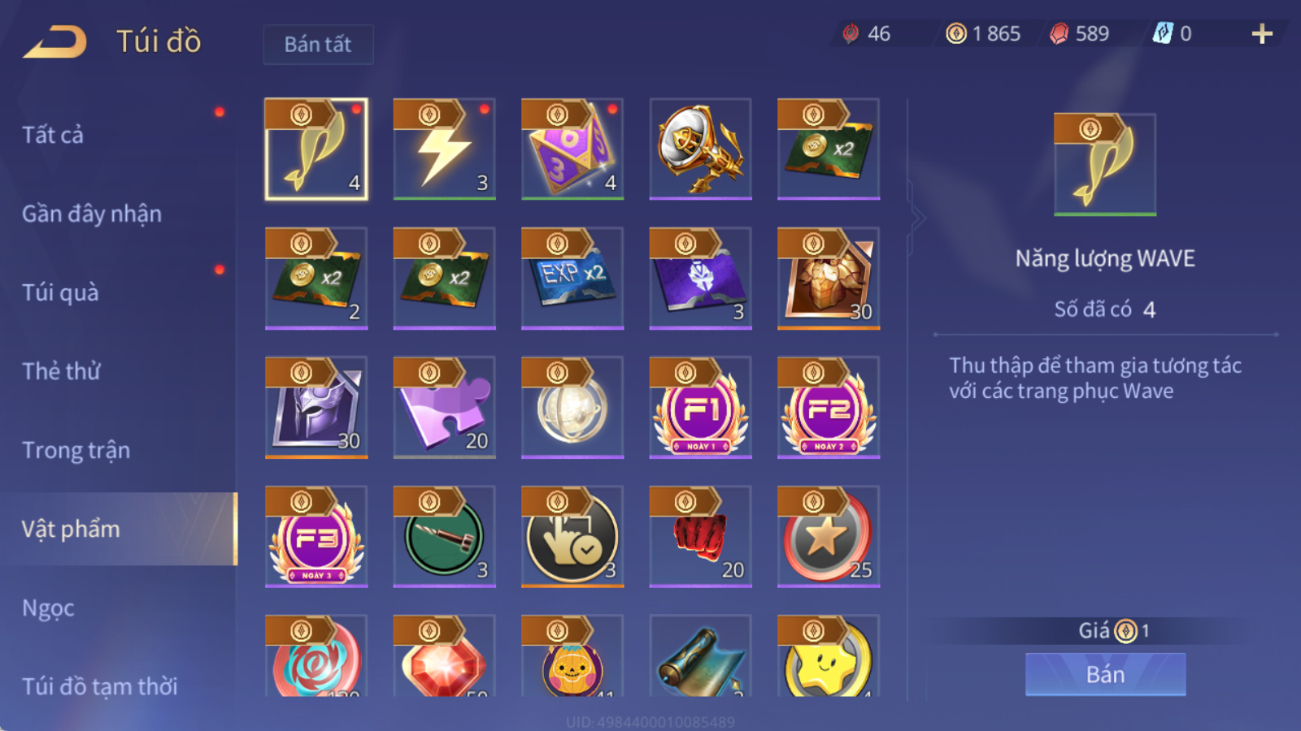Select the golden hammer shield item
The image size is (1301, 731).
[x=700, y=149]
